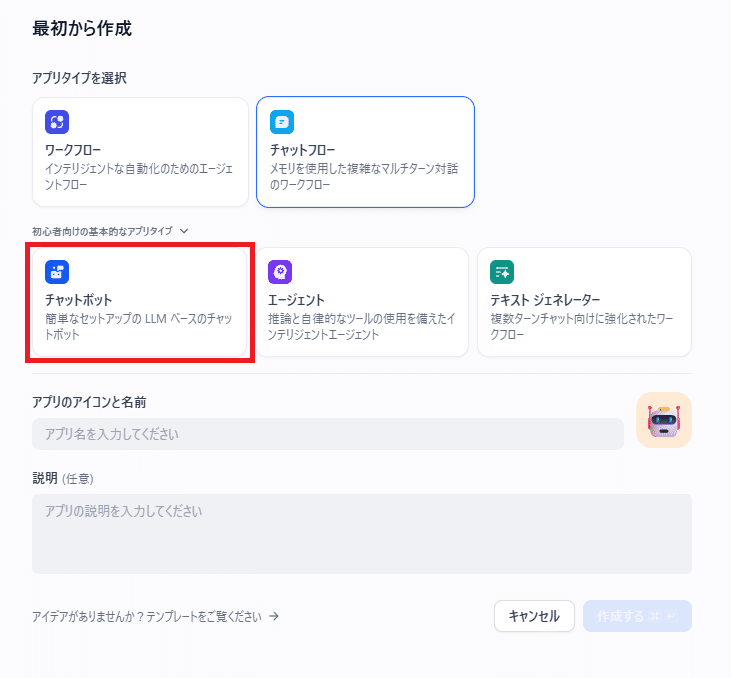This screenshot has height=678, width=731.
Task: Click the Workflow (ワークフロー) app type icon
Action: (x=57, y=122)
